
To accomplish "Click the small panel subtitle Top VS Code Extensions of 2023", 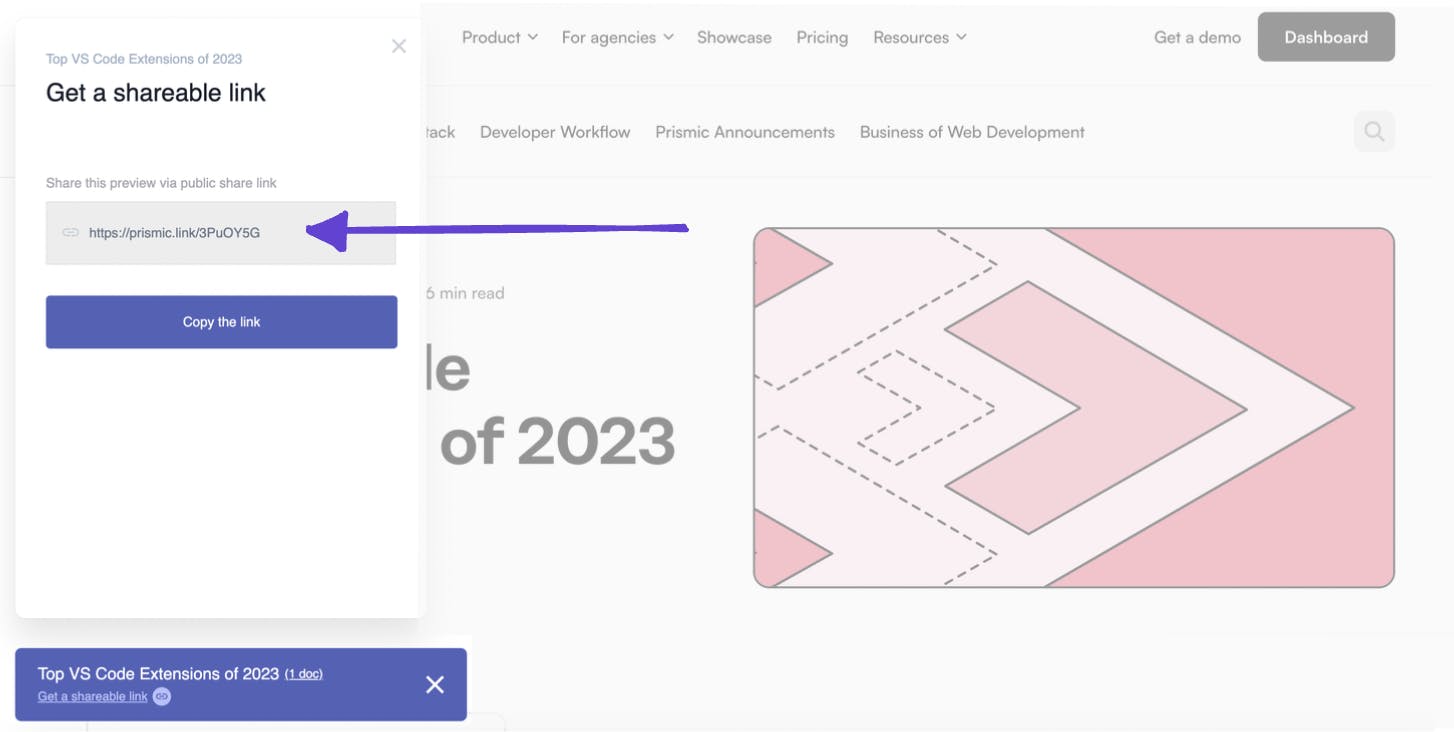I will point(144,59).
